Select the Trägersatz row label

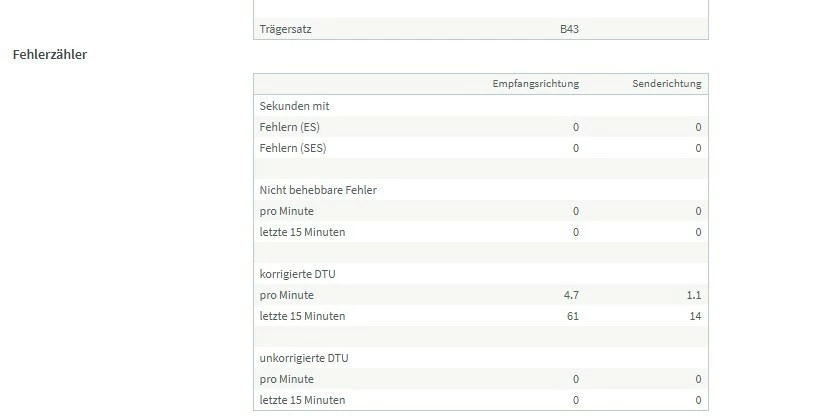click(285, 29)
